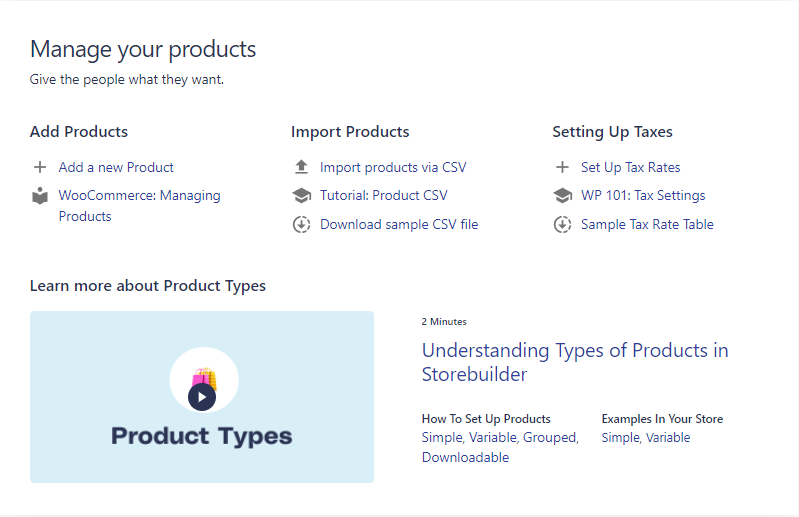
Task: Click the graduation cap icon beside Tutorial: Product CSV
Action: click(x=301, y=196)
